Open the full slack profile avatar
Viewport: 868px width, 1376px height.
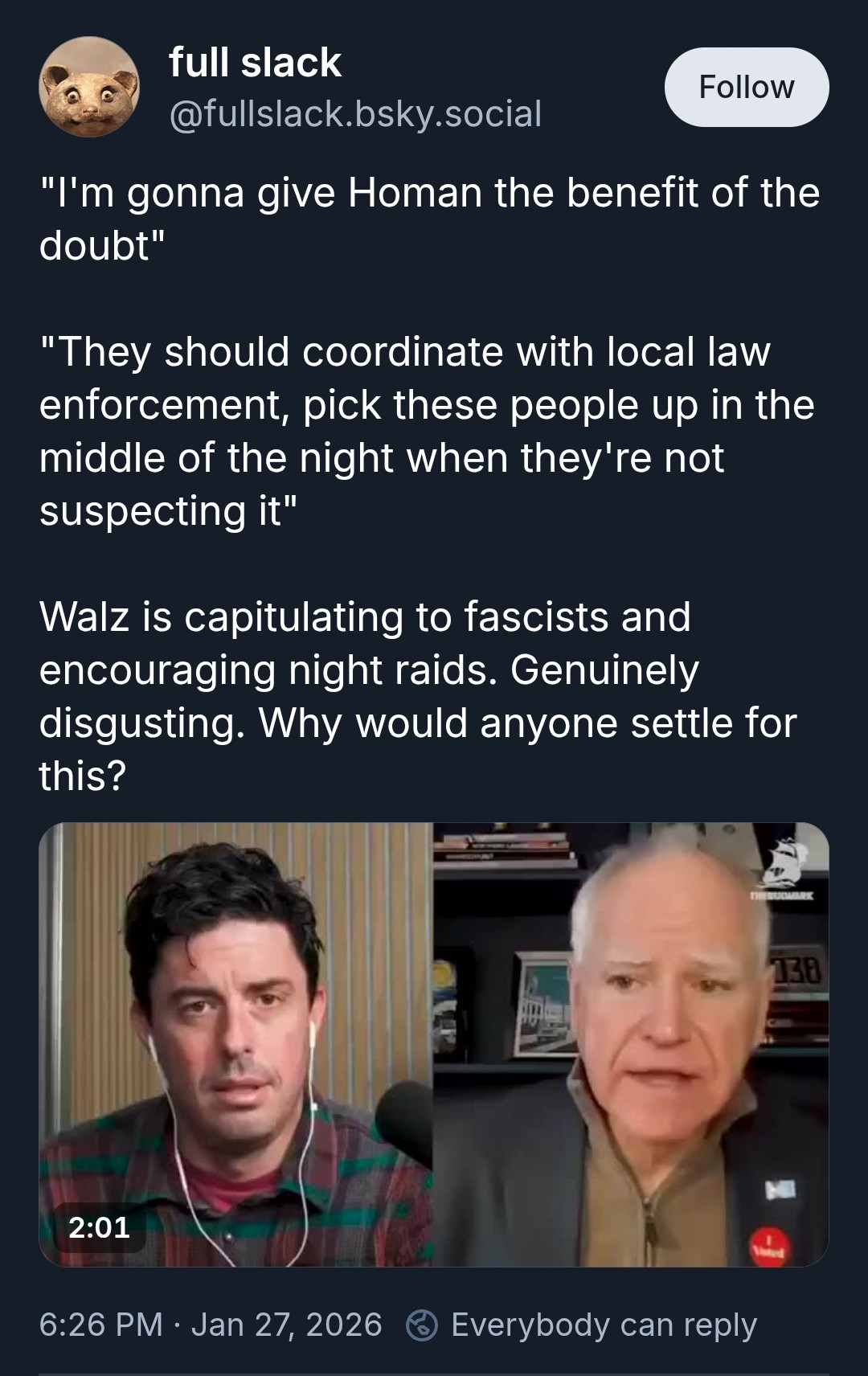(89, 87)
